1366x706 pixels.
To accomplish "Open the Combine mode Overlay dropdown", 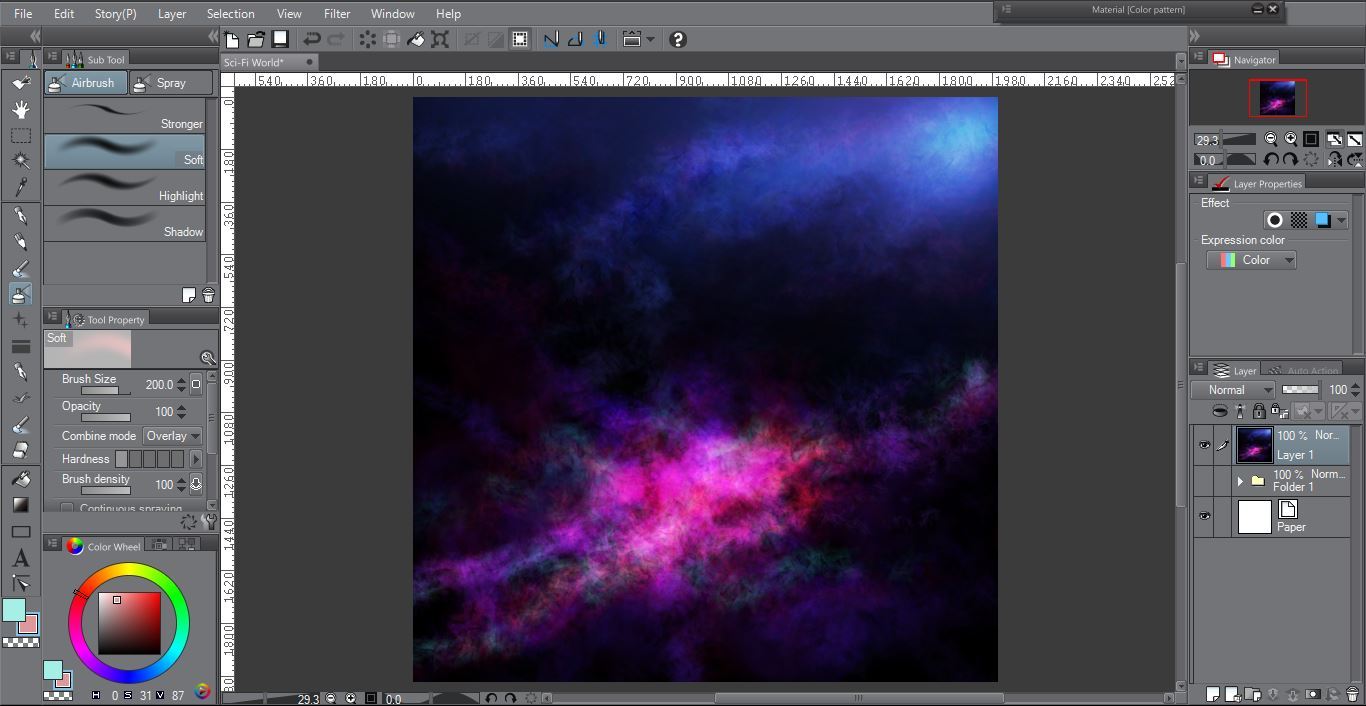I will 172,436.
